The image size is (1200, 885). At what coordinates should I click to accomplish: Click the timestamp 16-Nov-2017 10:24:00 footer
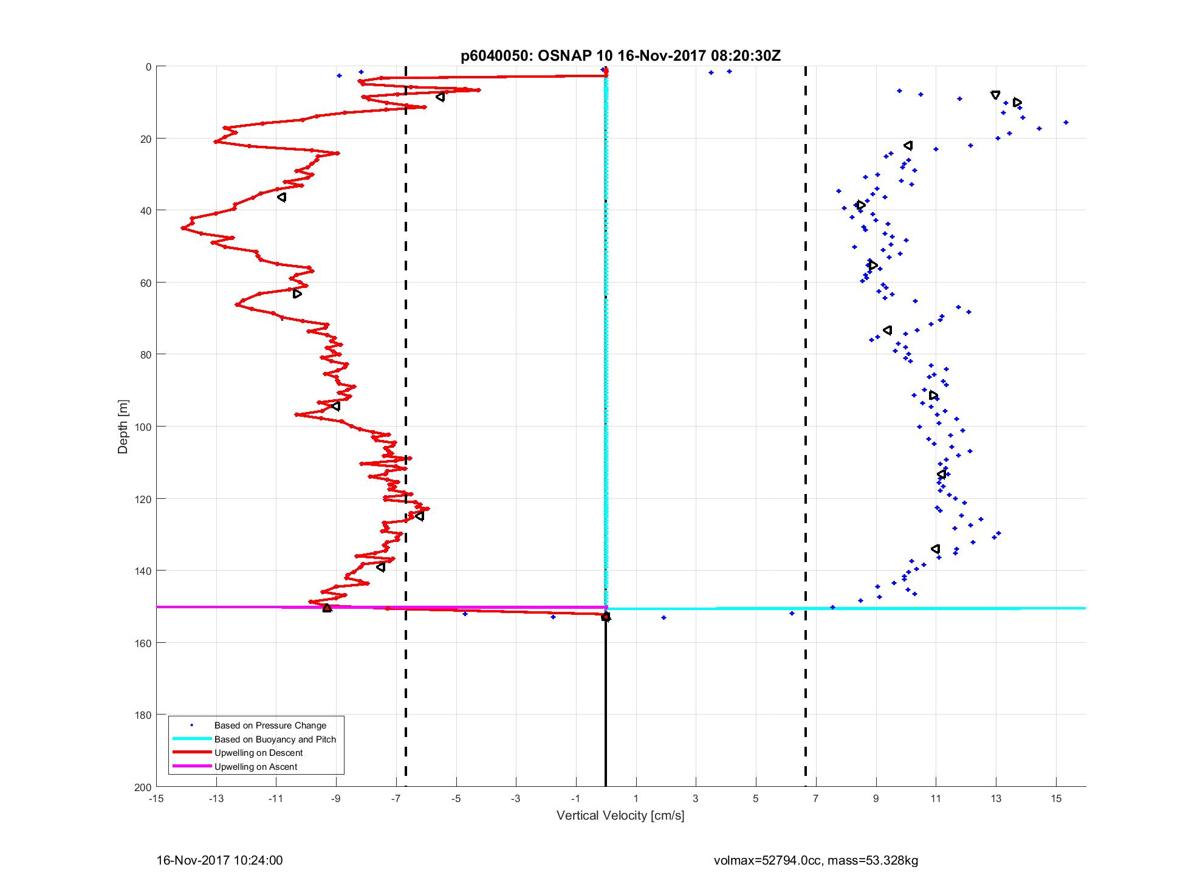(x=220, y=860)
